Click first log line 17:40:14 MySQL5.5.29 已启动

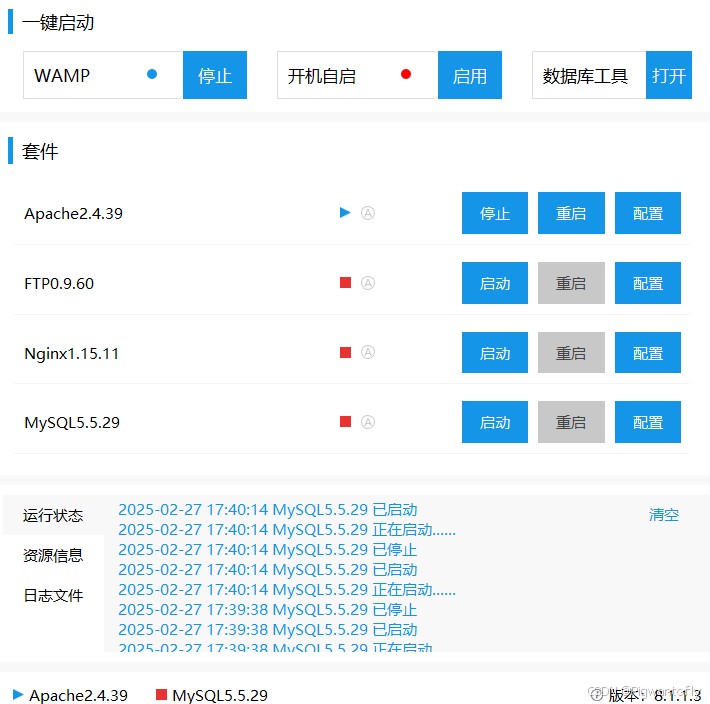coord(268,510)
